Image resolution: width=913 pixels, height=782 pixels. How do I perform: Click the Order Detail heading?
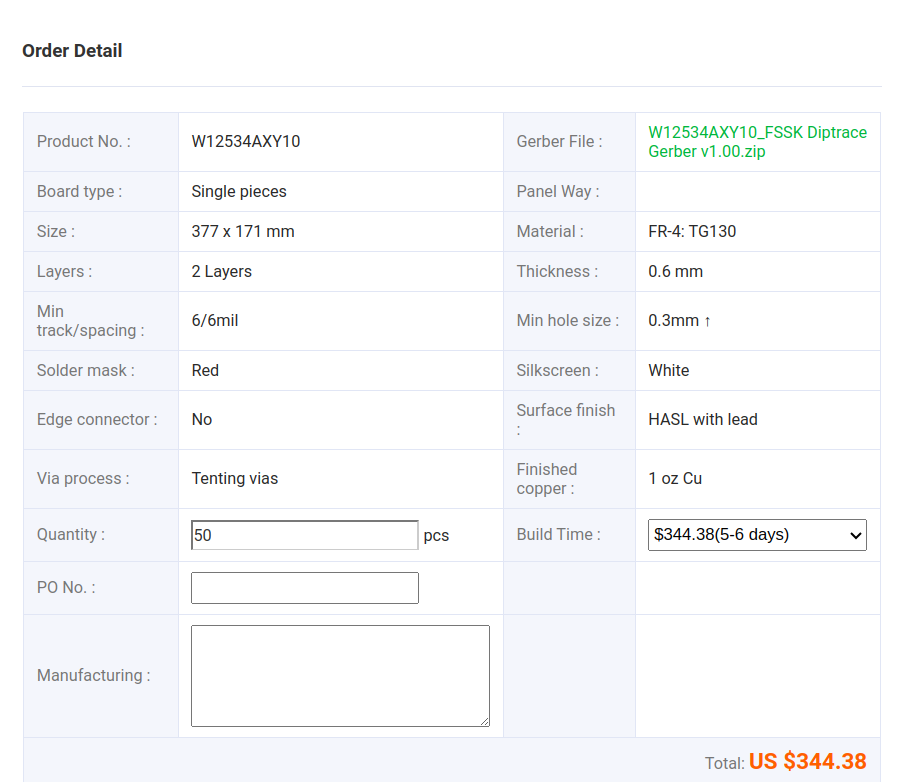click(x=72, y=51)
